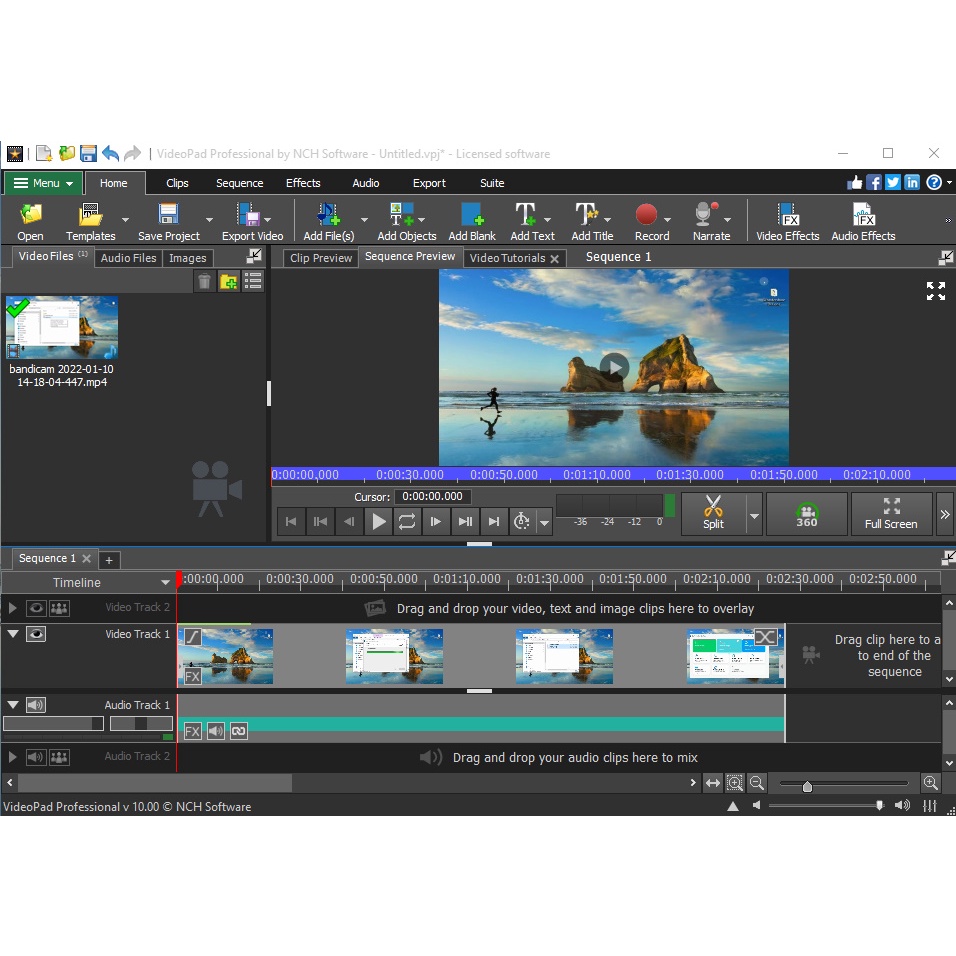Image resolution: width=956 pixels, height=956 pixels.
Task: Mute Audio Track 1 speaker icon
Action: (x=36, y=705)
